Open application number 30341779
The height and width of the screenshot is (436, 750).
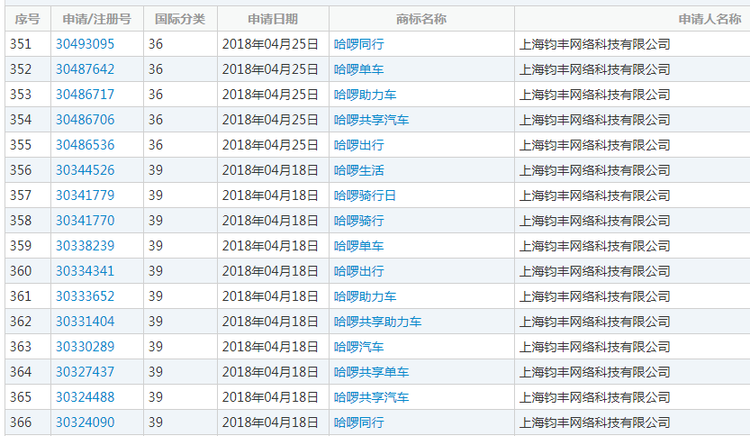(85, 196)
